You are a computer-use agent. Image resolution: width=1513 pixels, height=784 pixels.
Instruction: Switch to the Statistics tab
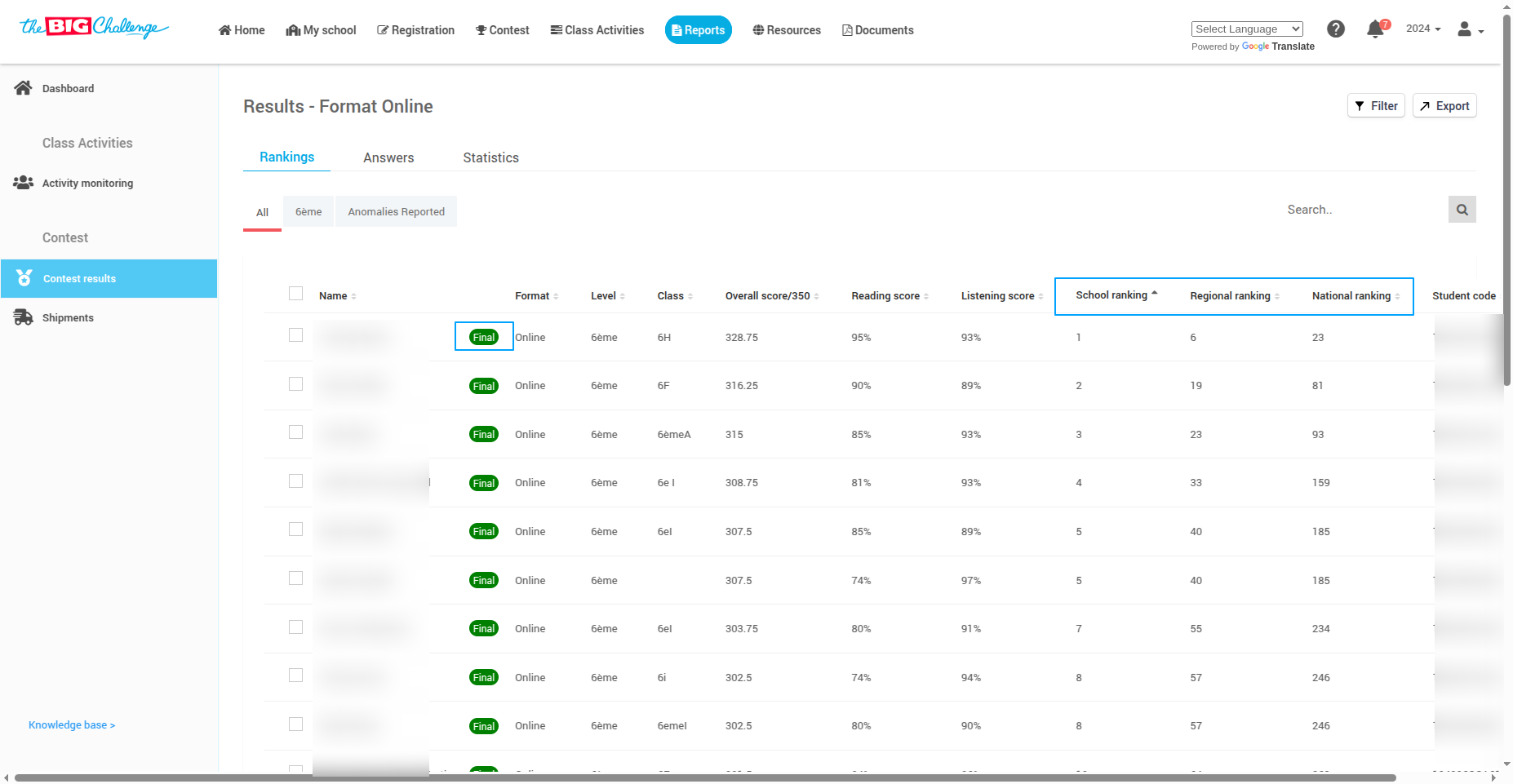pyautogui.click(x=490, y=157)
